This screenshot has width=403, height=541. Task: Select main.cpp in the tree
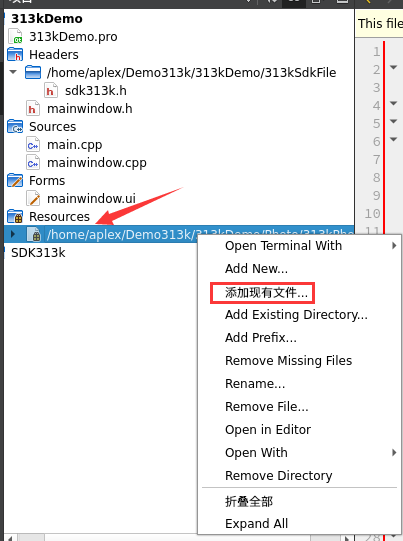pyautogui.click(x=75, y=145)
